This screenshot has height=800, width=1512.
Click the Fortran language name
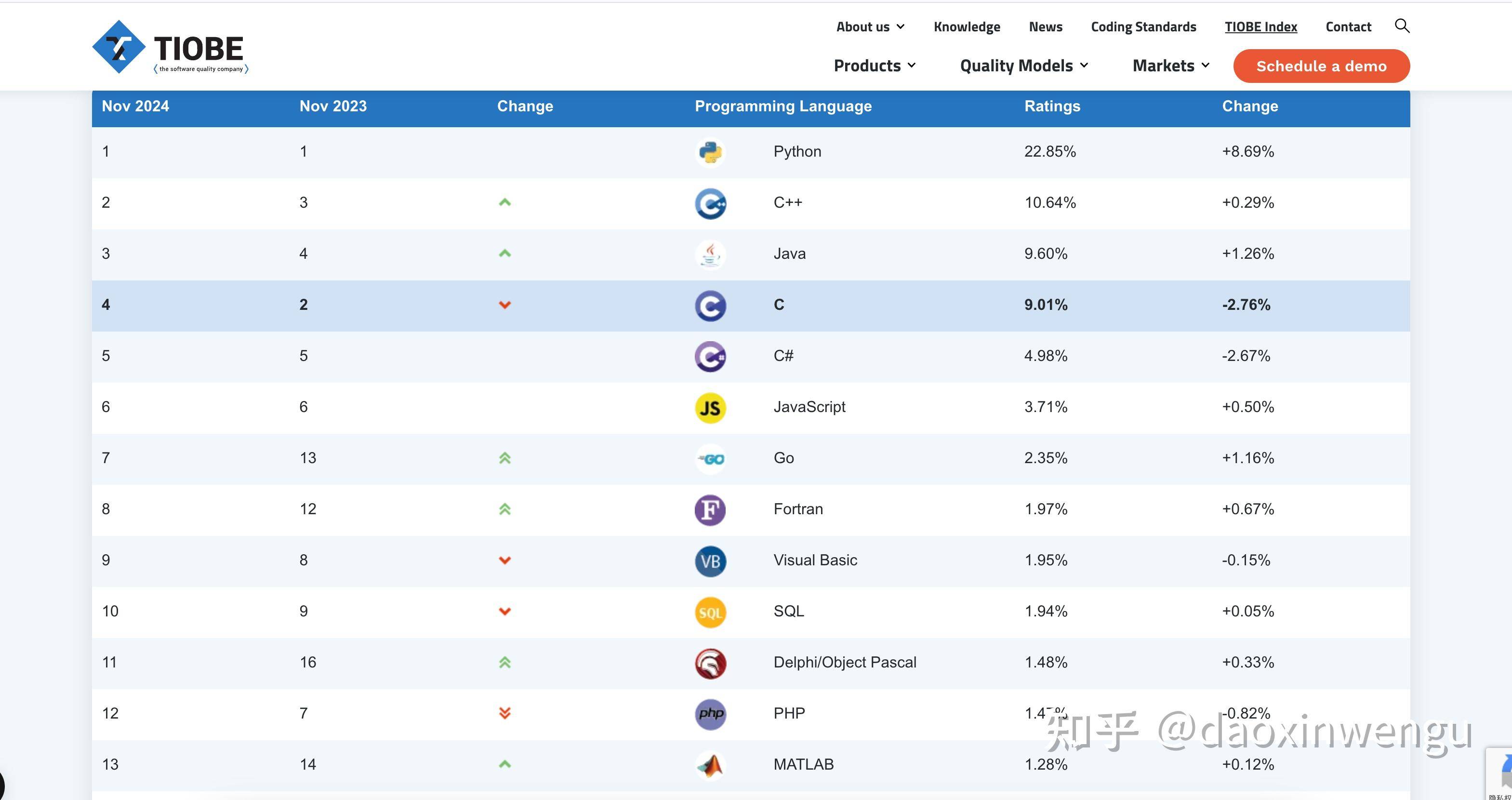[797, 509]
